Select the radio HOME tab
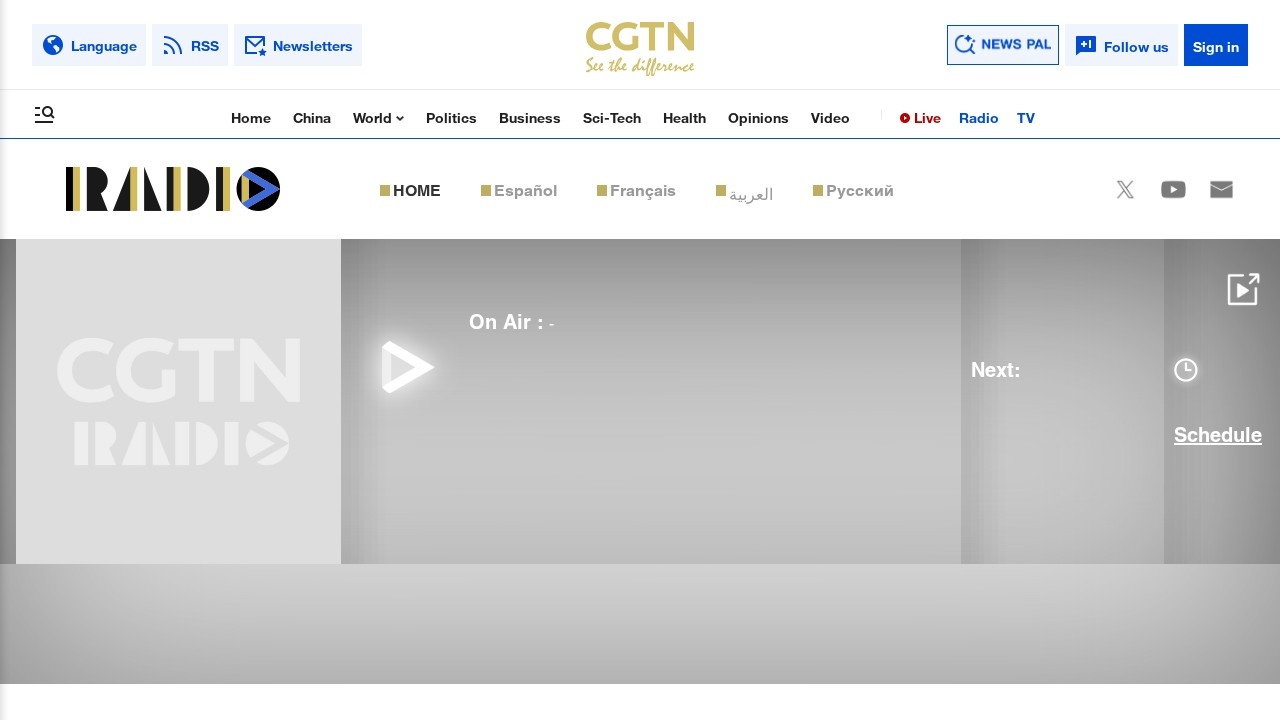The image size is (1280, 720). click(x=410, y=191)
